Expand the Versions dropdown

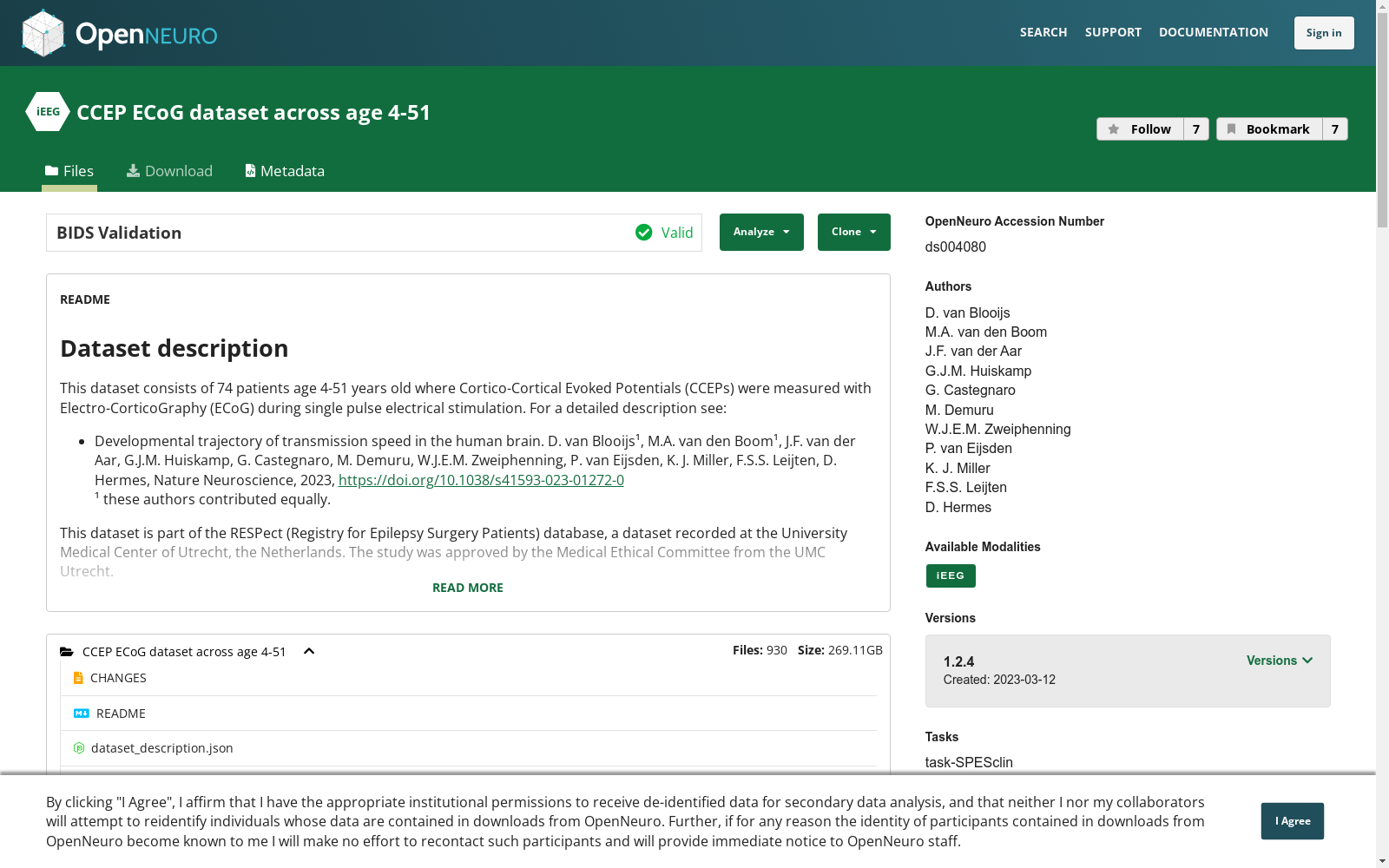click(x=1280, y=661)
